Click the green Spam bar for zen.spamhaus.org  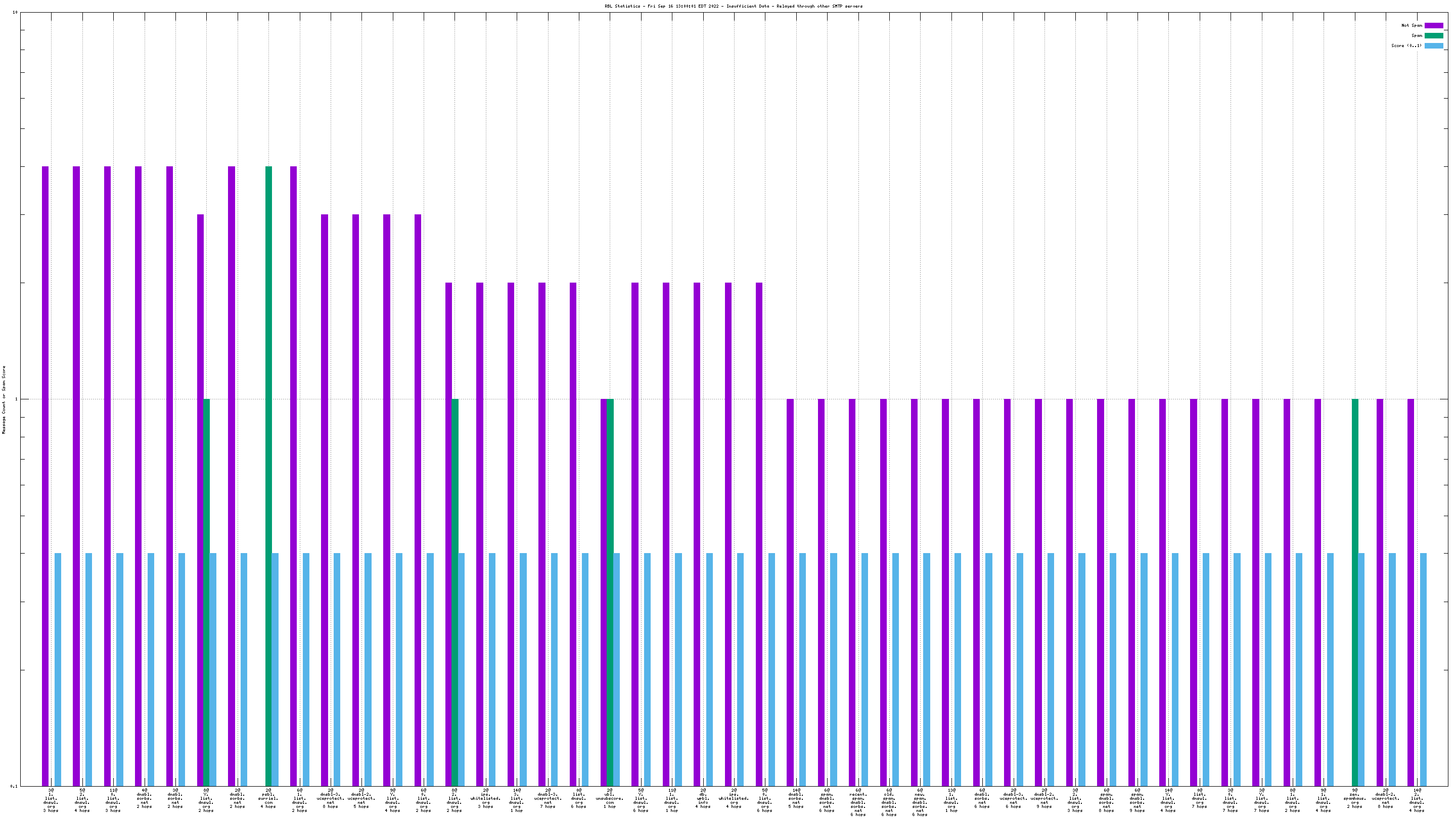point(1355,593)
